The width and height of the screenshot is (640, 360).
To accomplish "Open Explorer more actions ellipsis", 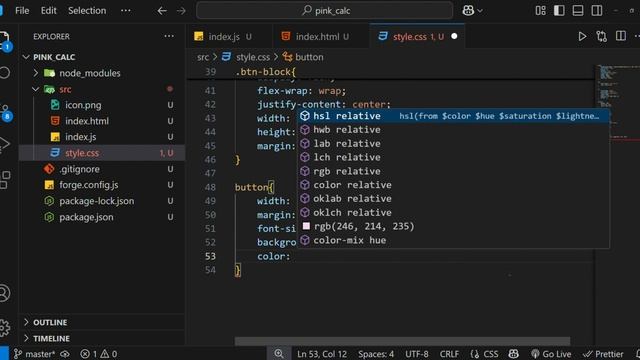I will pos(169,36).
